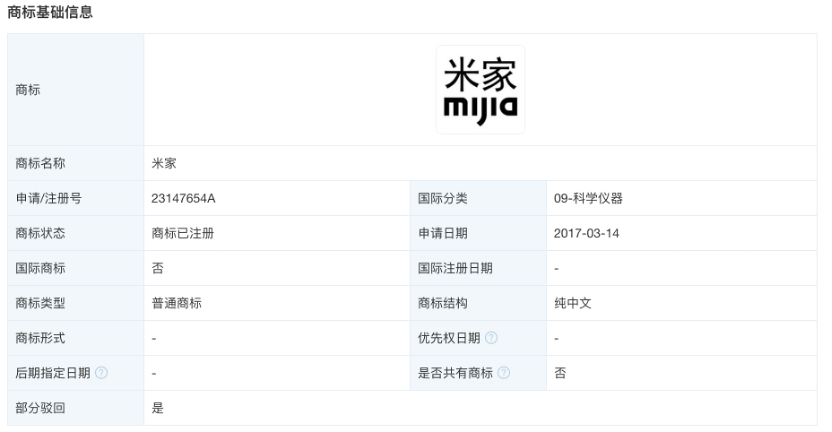Click the 否 value for 是否共有商标
The image size is (832, 432).
560,373
